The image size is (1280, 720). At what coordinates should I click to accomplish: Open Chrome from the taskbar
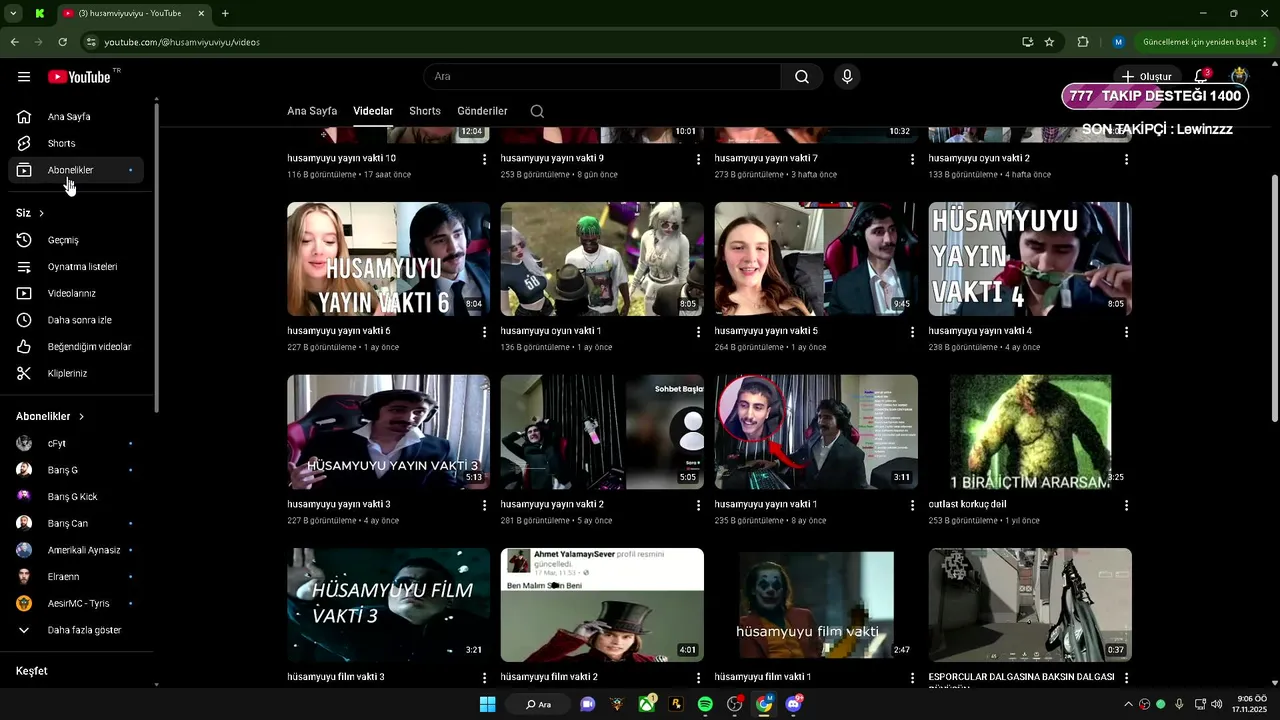(x=764, y=704)
